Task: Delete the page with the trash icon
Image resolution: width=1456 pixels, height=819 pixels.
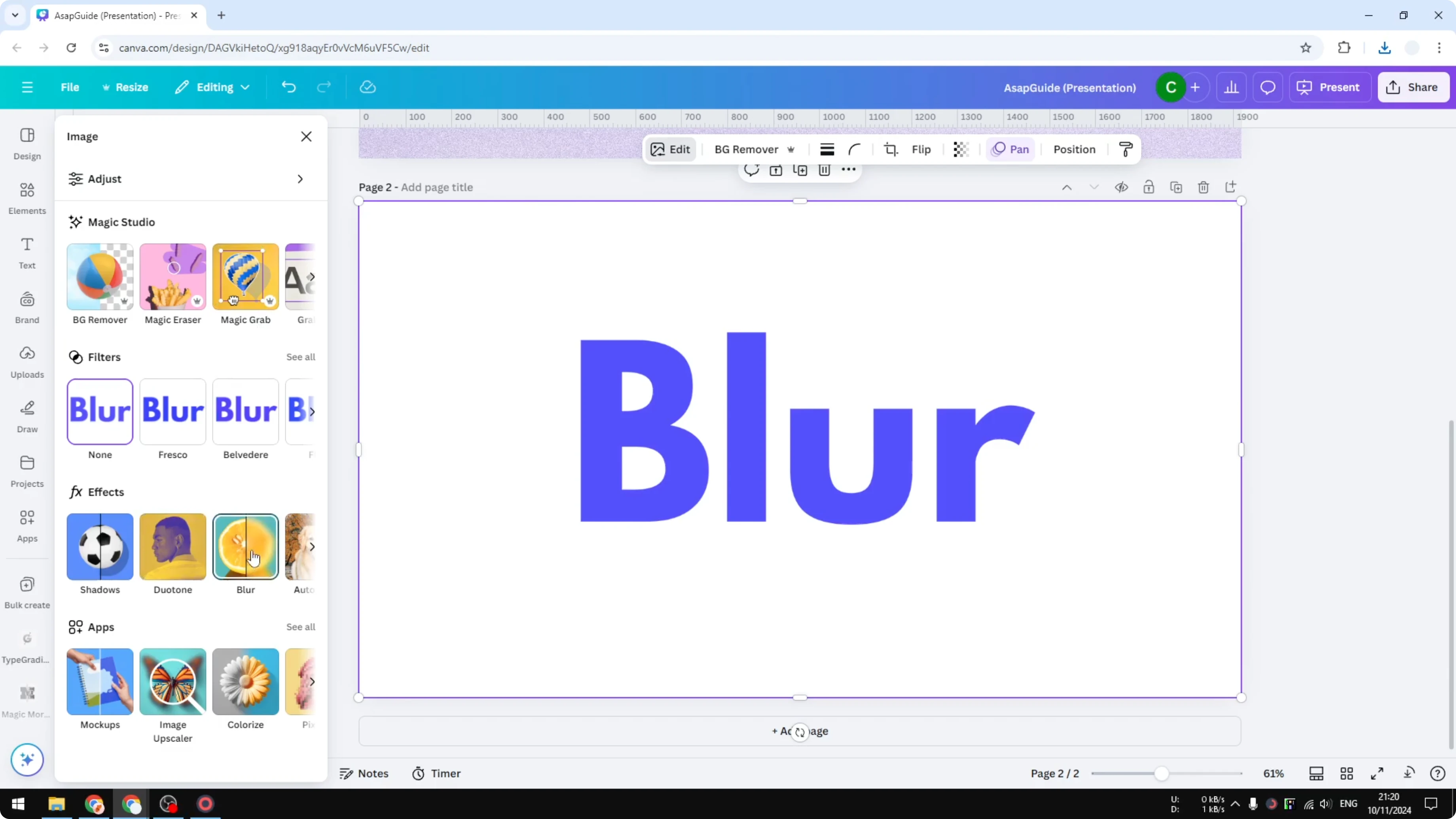Action: (1203, 187)
